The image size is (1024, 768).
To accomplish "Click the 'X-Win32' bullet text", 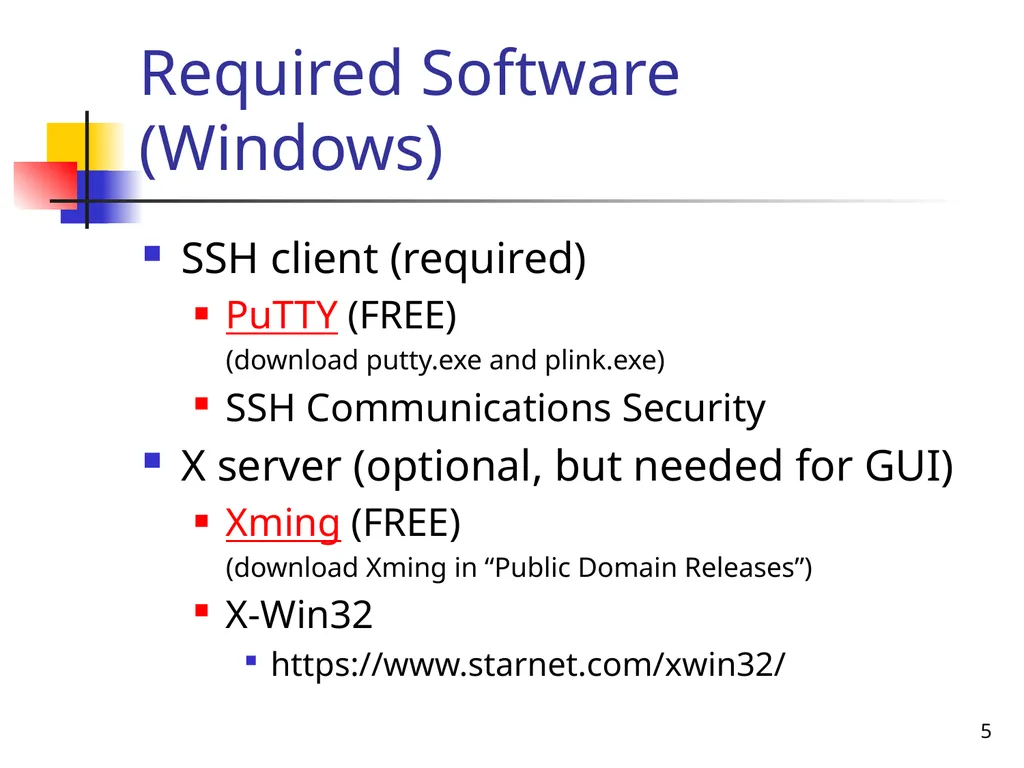I will [x=299, y=615].
